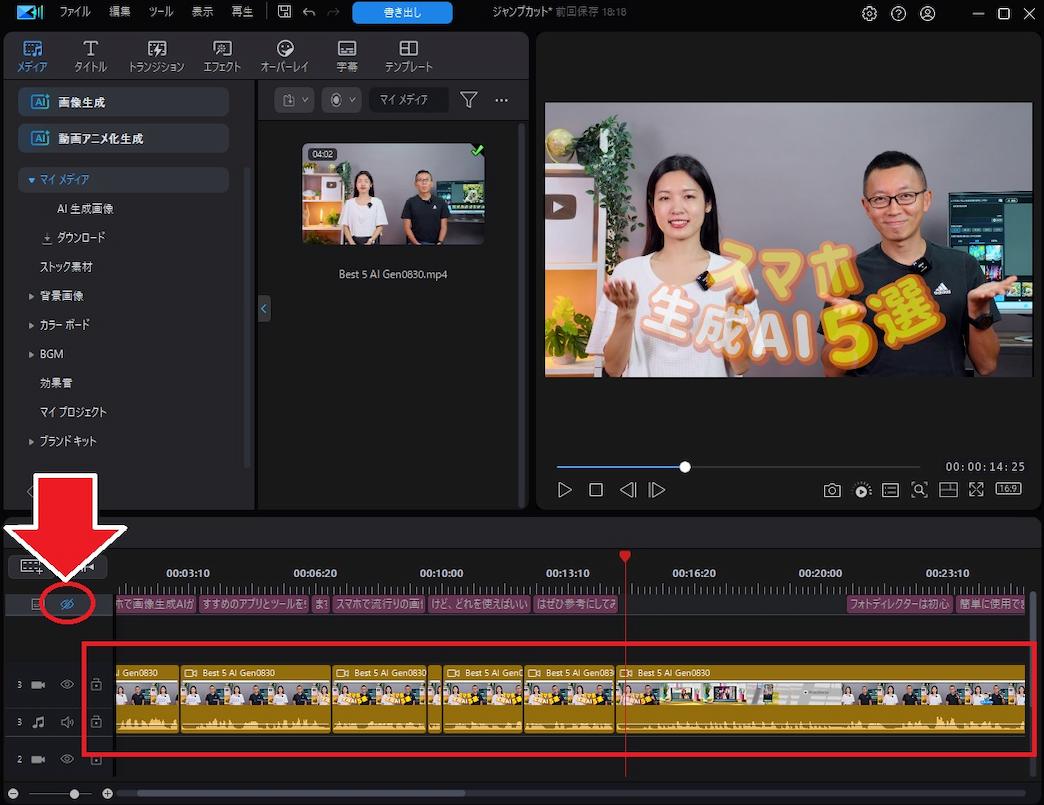Enter fullscreen preview mode
This screenshot has width=1044, height=805.
tap(976, 490)
